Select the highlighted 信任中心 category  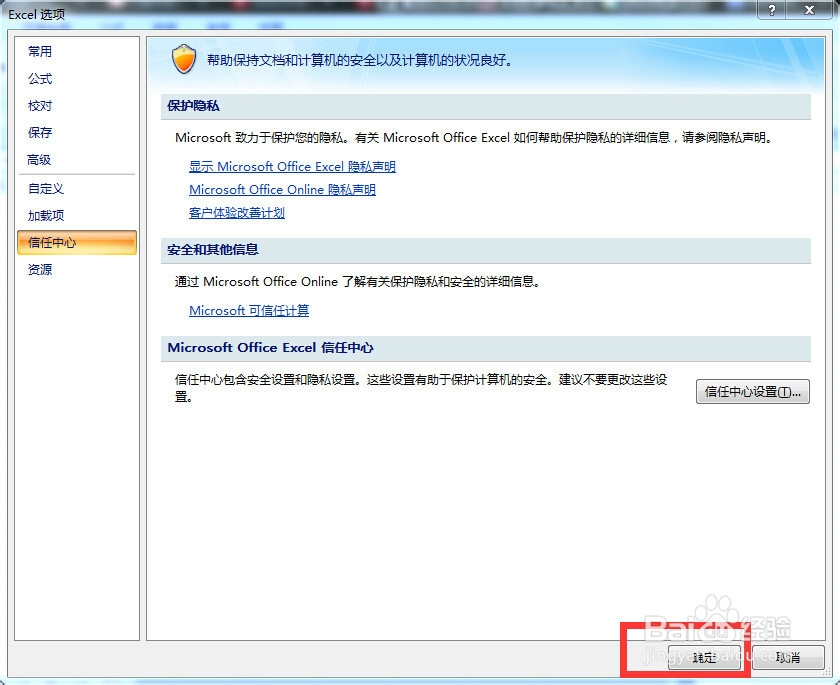(77, 243)
